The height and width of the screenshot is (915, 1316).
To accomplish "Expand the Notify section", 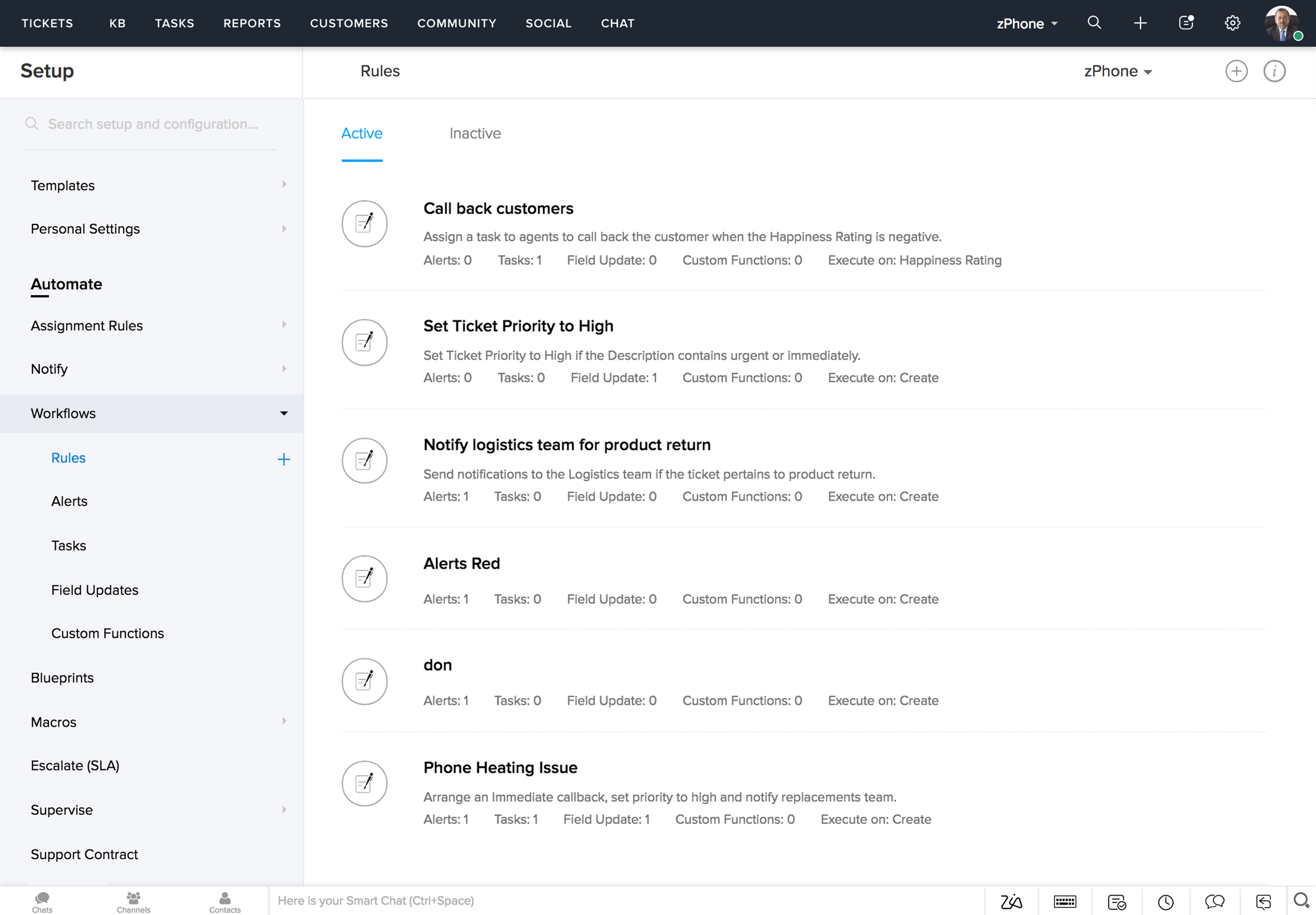I will tap(283, 368).
